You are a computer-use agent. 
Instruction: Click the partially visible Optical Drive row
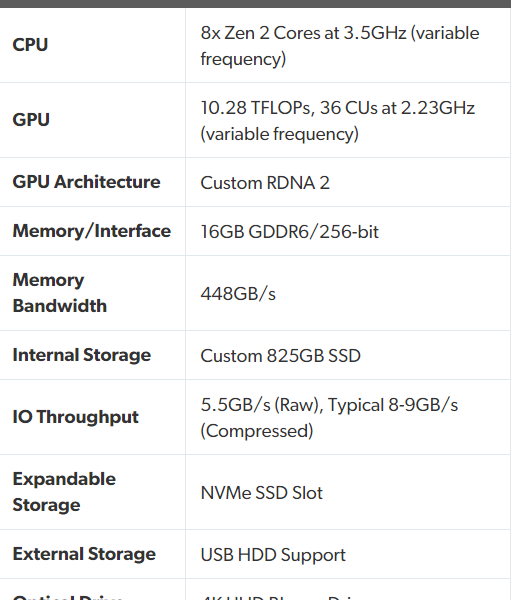coord(256,591)
